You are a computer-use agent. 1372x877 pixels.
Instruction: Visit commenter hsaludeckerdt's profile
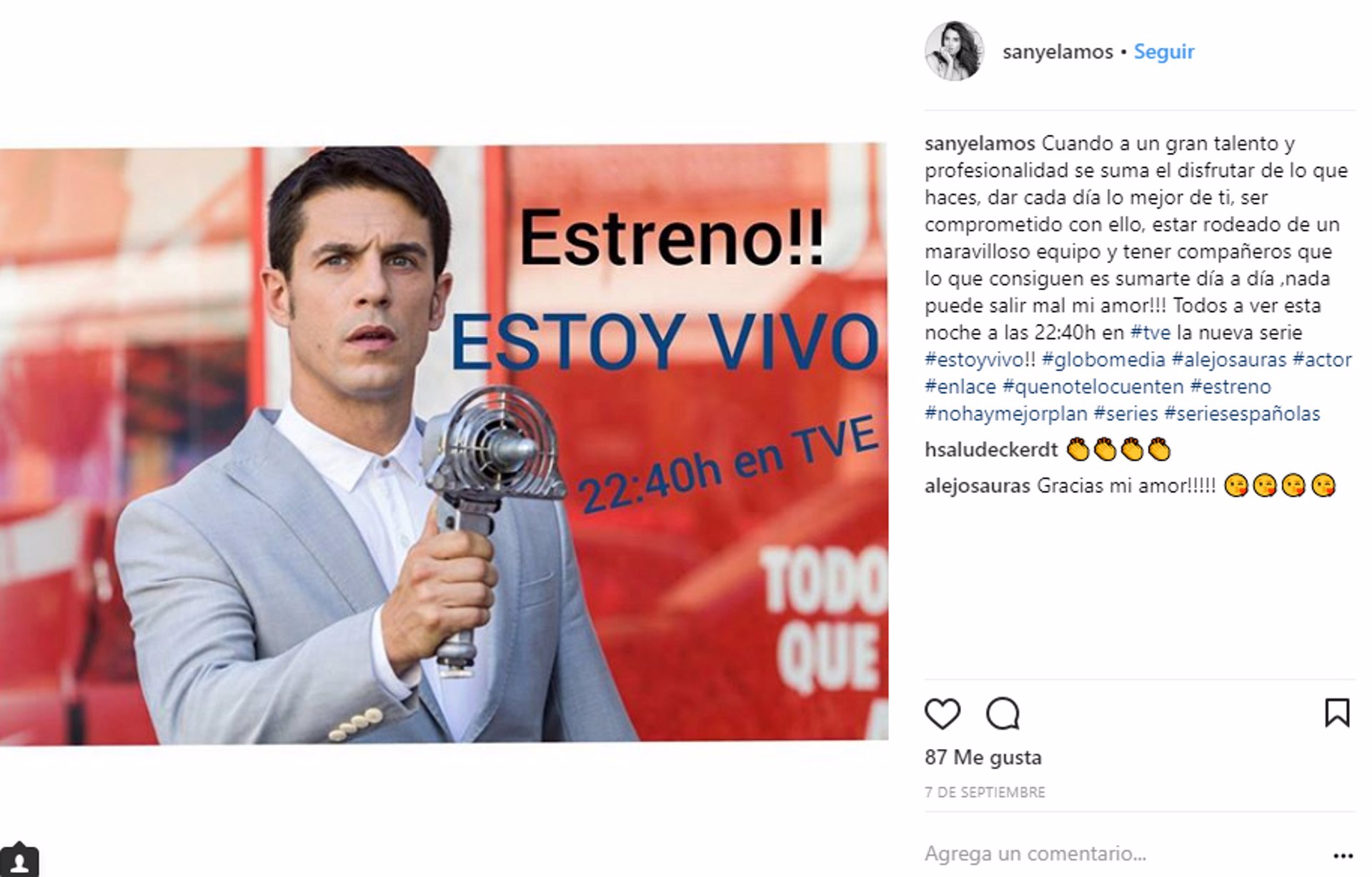click(x=990, y=450)
